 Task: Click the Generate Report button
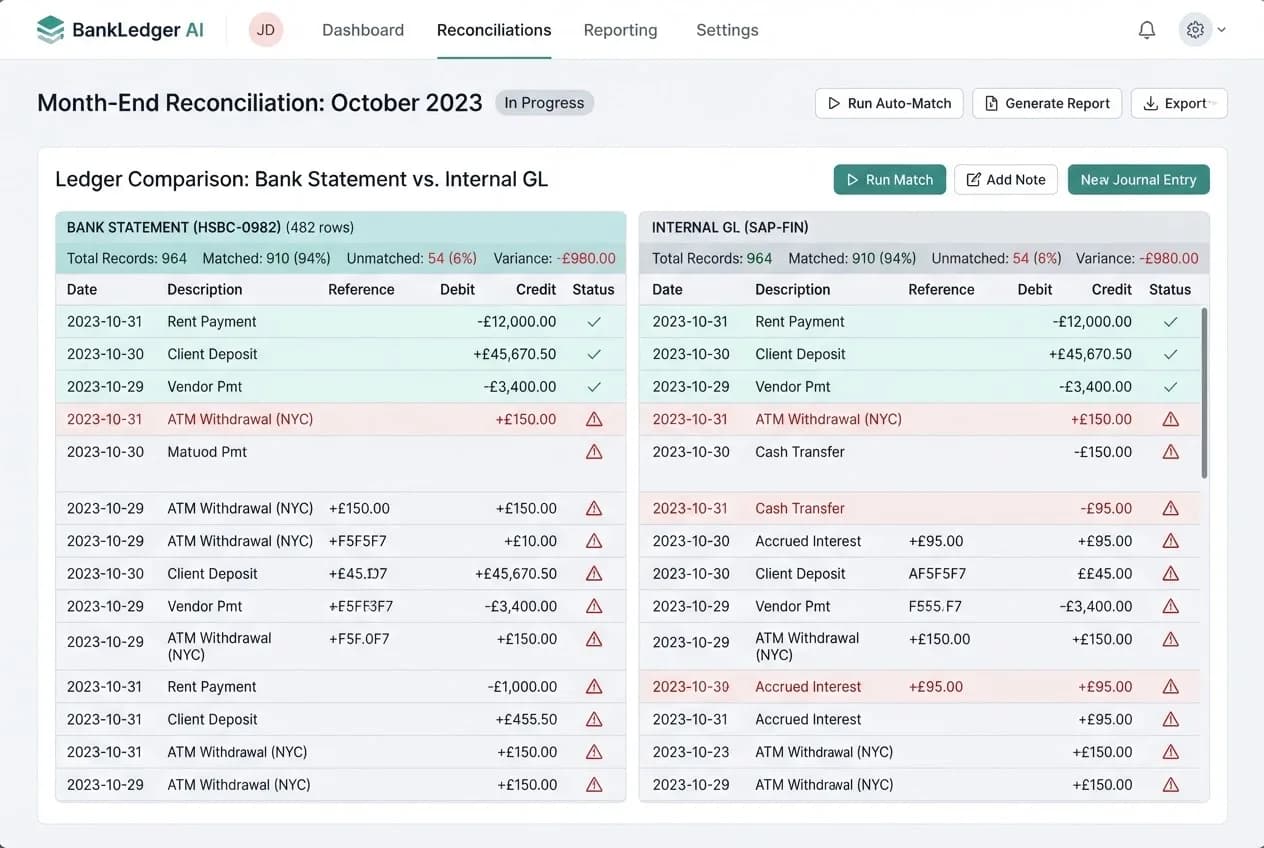pyautogui.click(x=1047, y=103)
